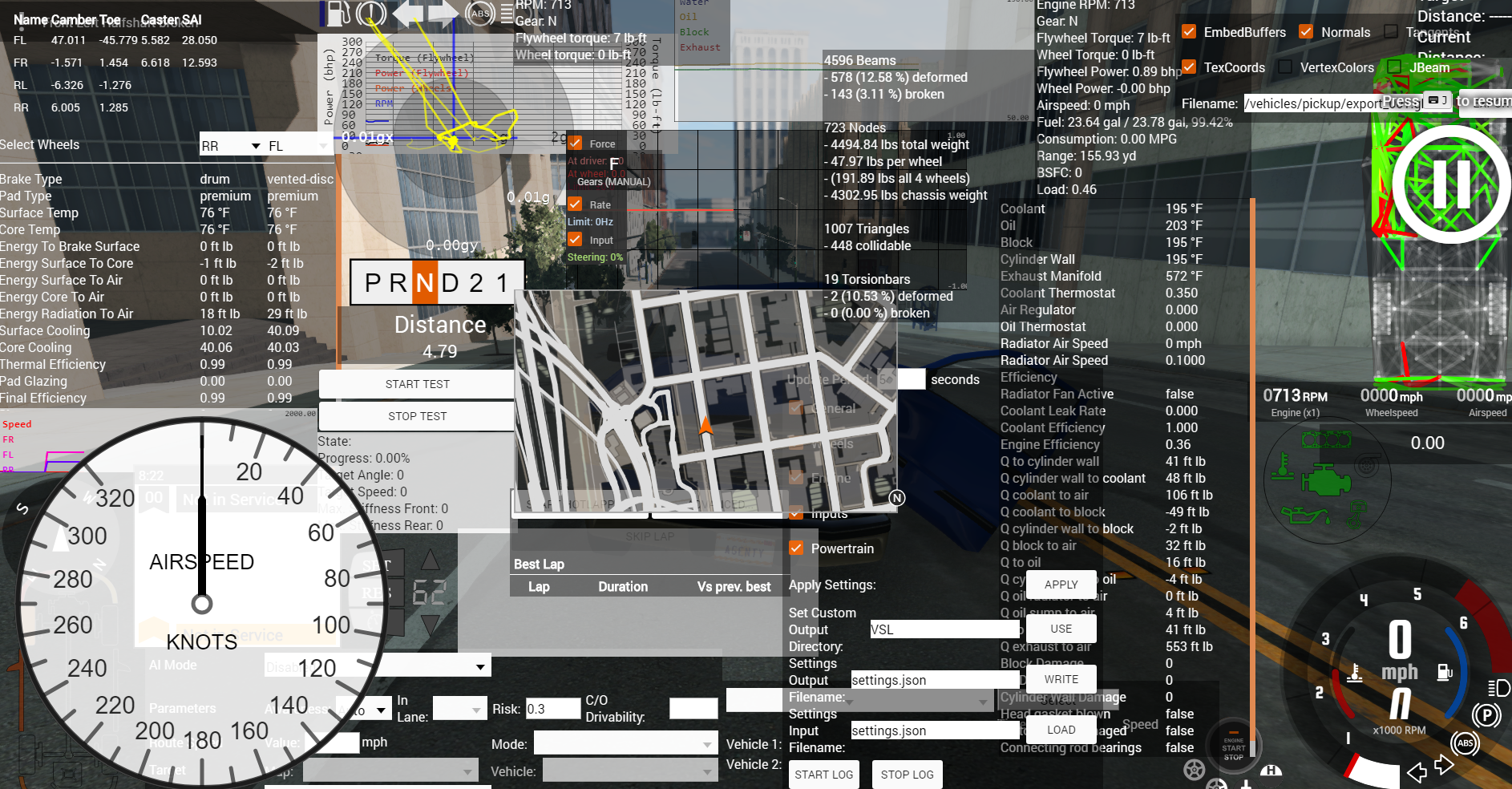
Task: Click the export Filename path field
Action: pos(1347,103)
